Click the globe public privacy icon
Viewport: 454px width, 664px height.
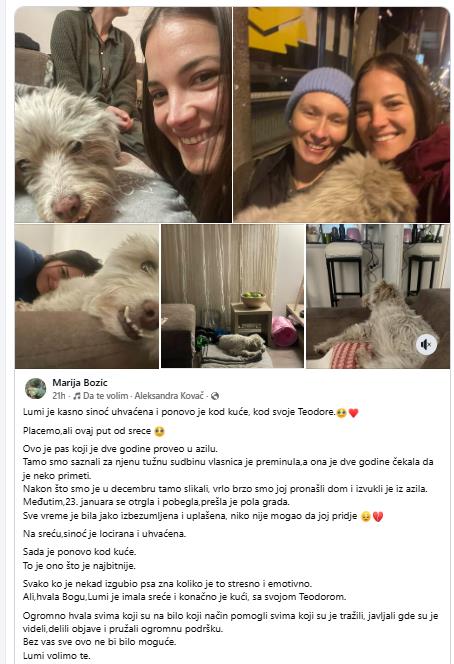215,396
